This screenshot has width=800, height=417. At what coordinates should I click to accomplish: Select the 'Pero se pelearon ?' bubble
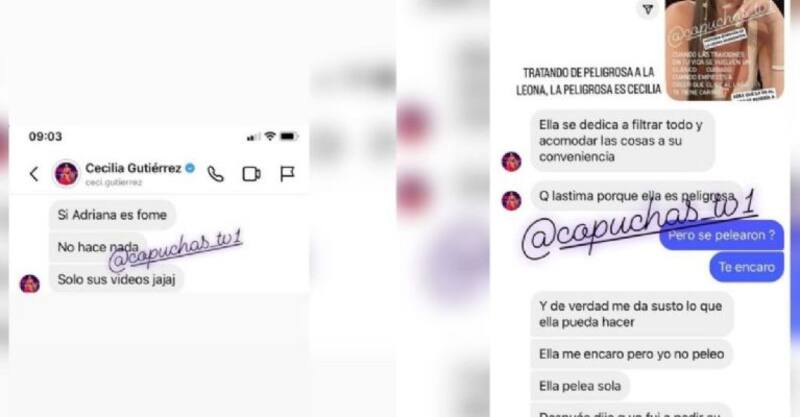(721, 235)
